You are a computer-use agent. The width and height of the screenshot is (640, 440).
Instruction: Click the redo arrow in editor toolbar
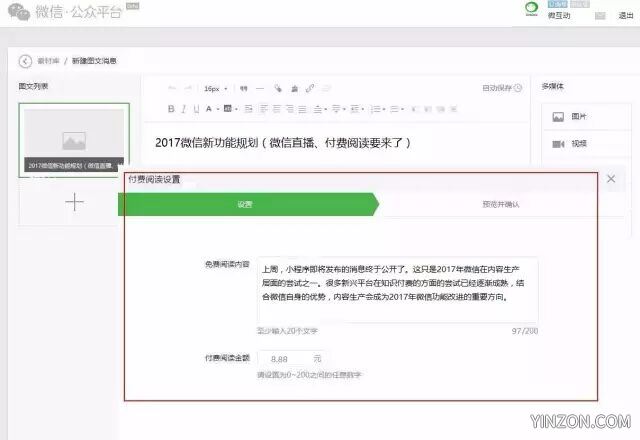(188, 88)
